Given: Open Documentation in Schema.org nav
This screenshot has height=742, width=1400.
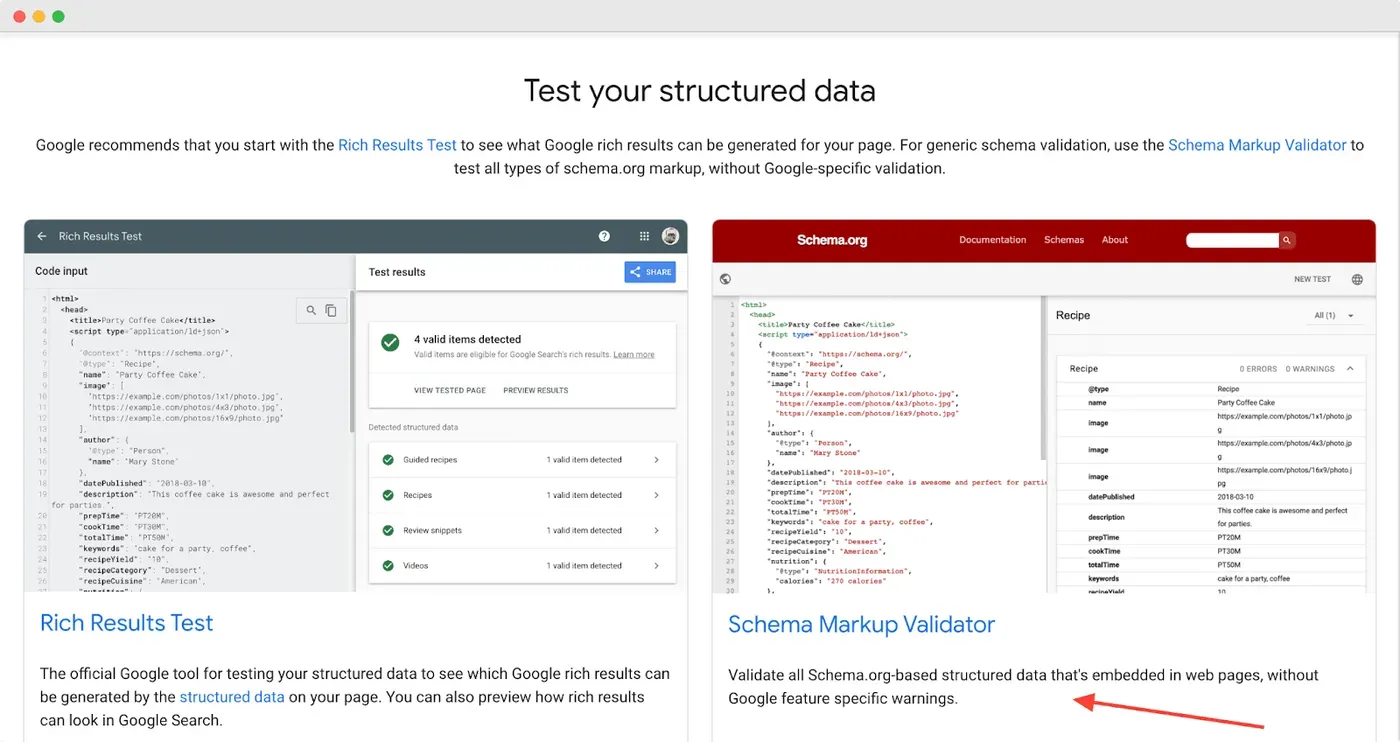Looking at the screenshot, I should 992,240.
